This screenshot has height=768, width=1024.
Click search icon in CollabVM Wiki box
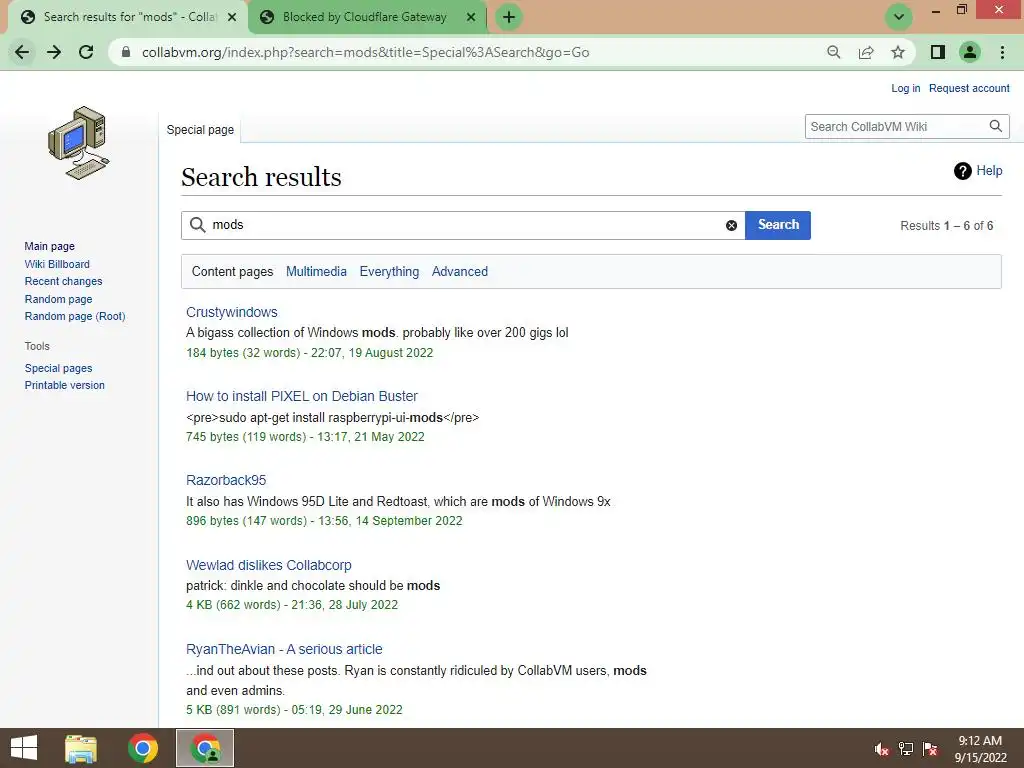pyautogui.click(x=995, y=126)
